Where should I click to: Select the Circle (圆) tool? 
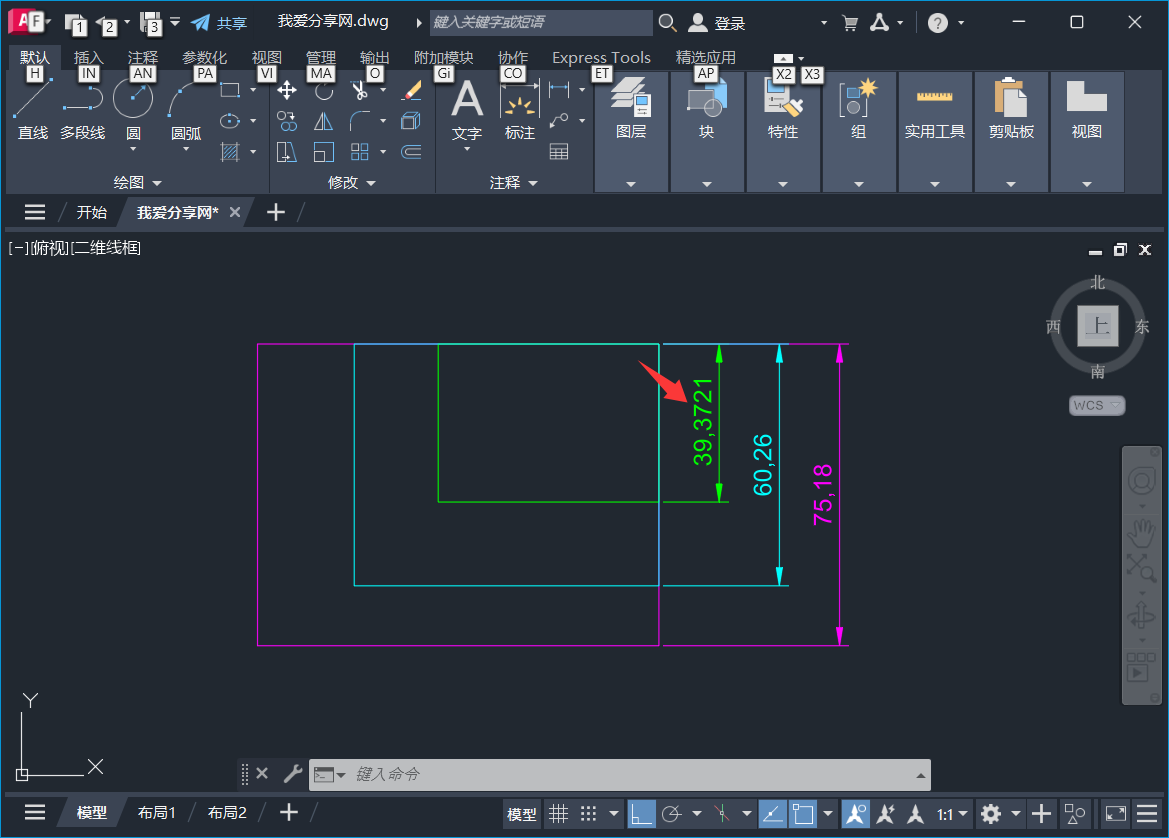133,101
